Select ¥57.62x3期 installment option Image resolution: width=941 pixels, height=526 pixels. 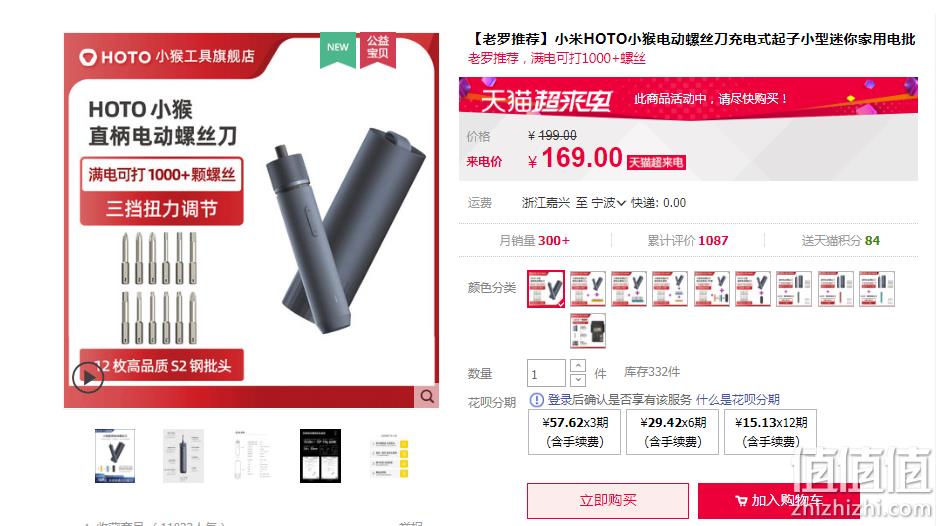[574, 432]
